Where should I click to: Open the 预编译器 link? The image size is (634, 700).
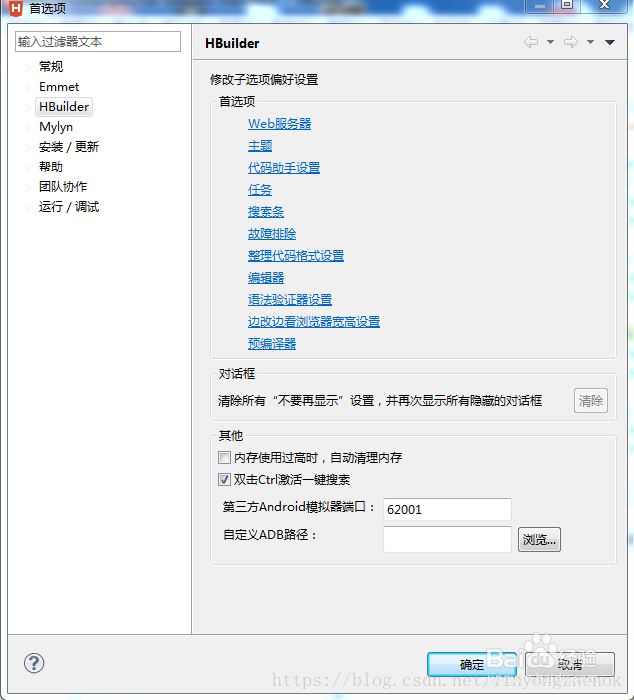pos(272,344)
